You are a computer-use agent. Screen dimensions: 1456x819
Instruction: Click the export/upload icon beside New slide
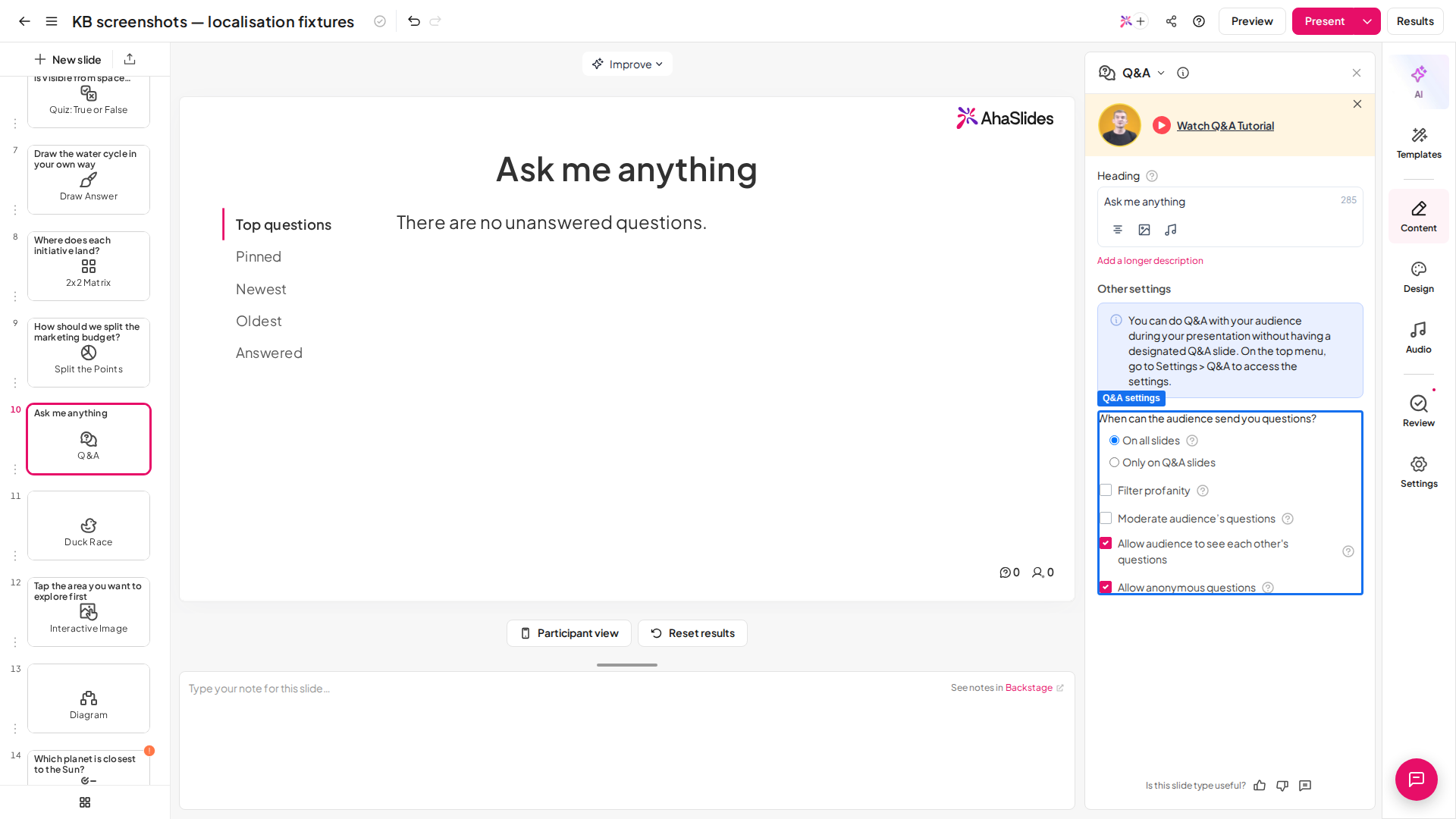pos(130,59)
